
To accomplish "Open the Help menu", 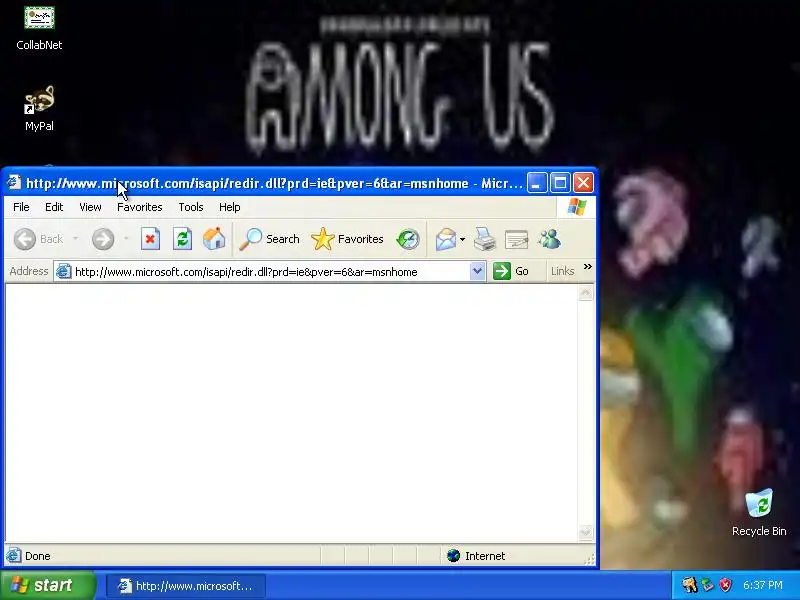I will 230,207.
